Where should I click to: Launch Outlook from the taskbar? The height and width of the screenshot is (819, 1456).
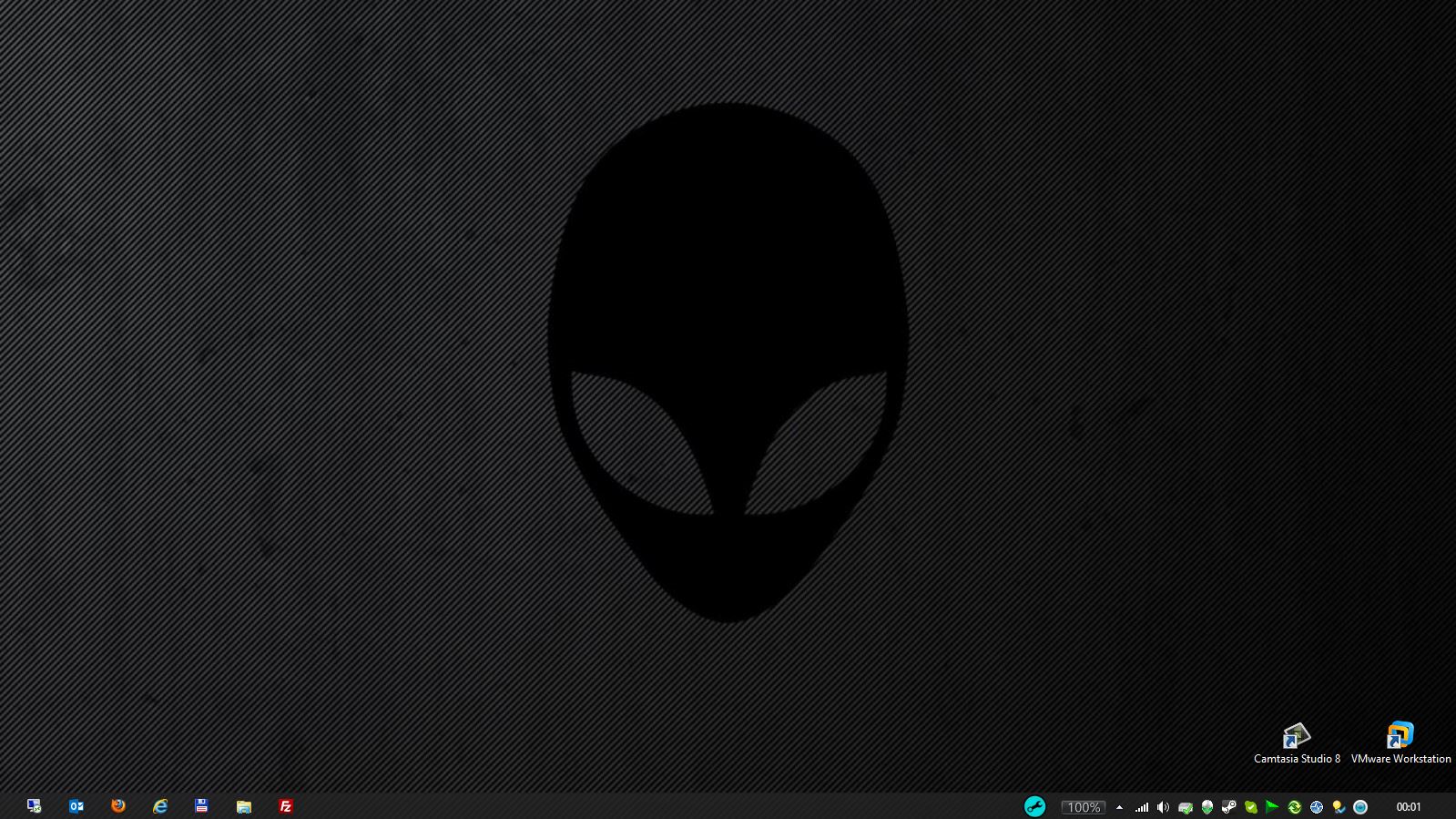point(76,806)
